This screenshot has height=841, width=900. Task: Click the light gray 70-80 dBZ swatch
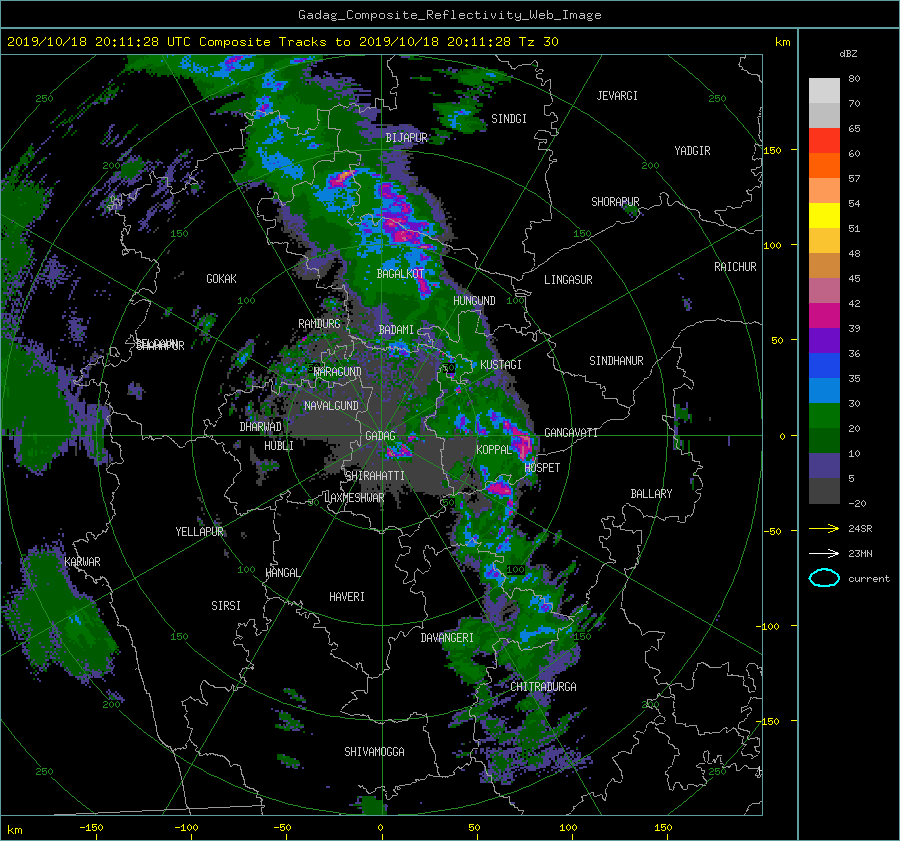[824, 91]
